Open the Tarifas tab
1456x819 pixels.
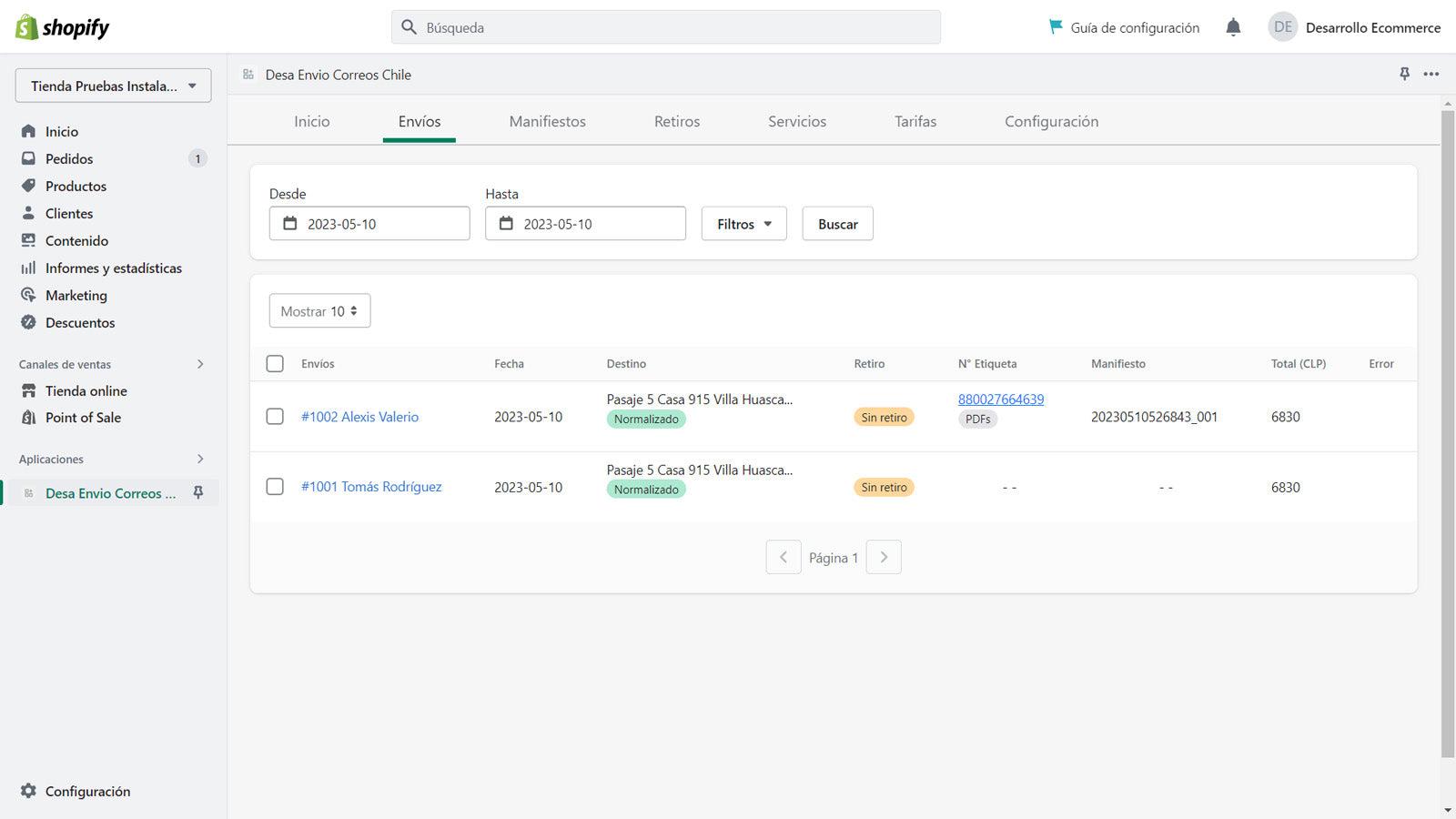pyautogui.click(x=915, y=121)
